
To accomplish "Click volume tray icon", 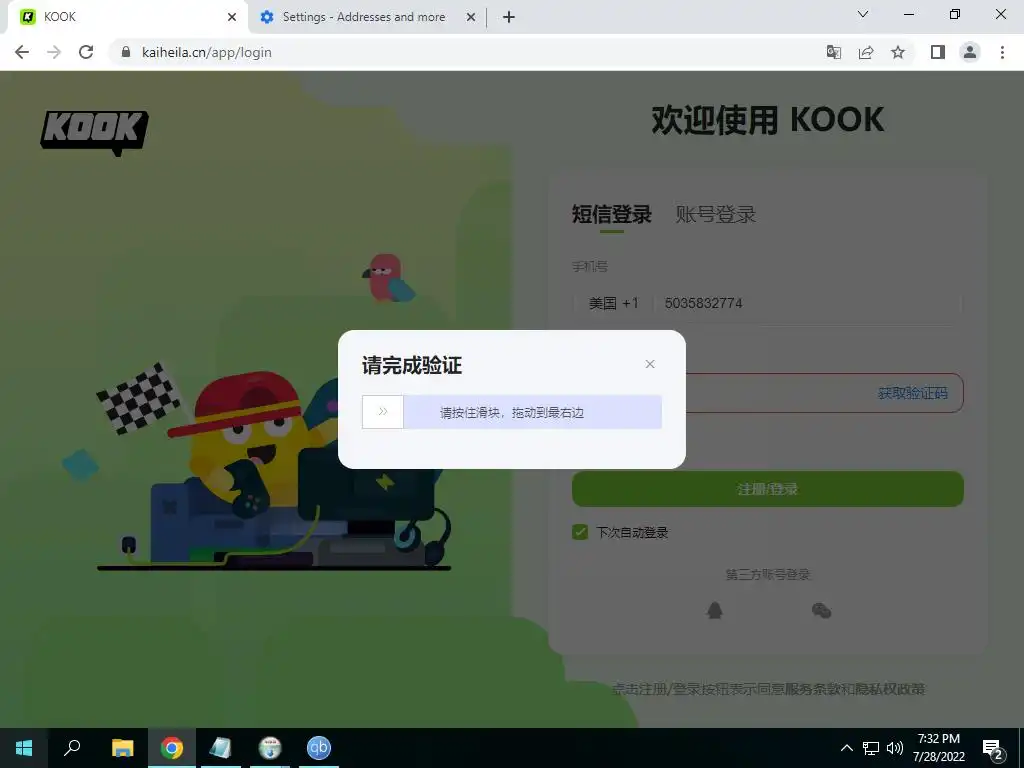I will point(895,748).
